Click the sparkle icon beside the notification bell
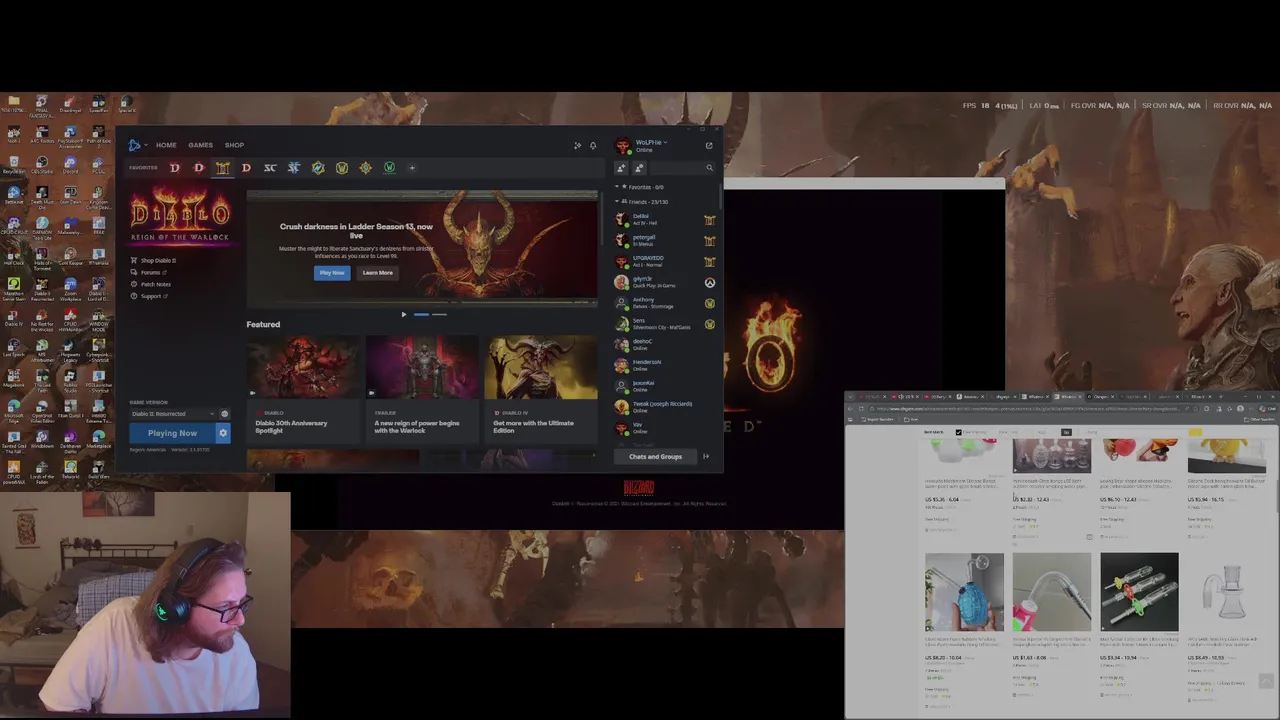This screenshot has width=1280, height=720. [x=577, y=145]
